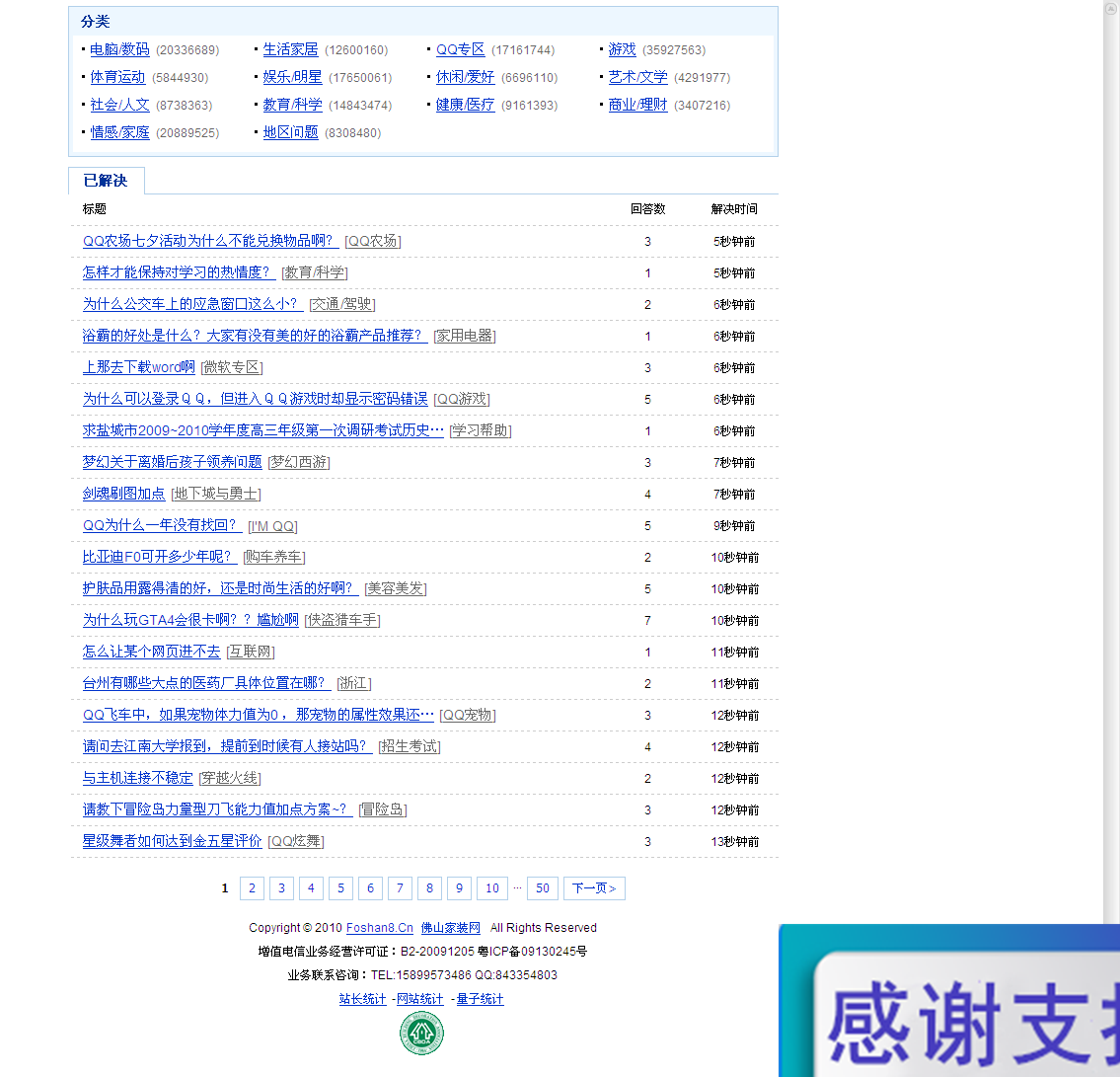Click the [地下城与勇士] tag text
Viewport: 1120px width, 1077px height.
[x=216, y=494]
